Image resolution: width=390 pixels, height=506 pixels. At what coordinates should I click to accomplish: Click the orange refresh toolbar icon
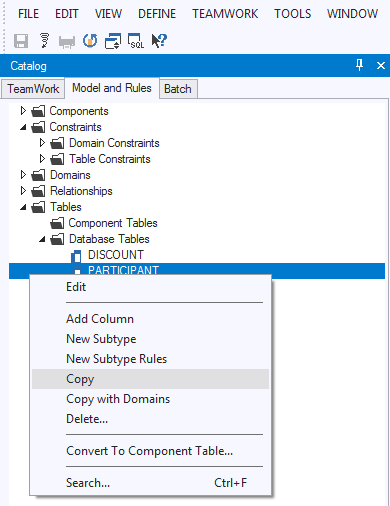click(90, 41)
